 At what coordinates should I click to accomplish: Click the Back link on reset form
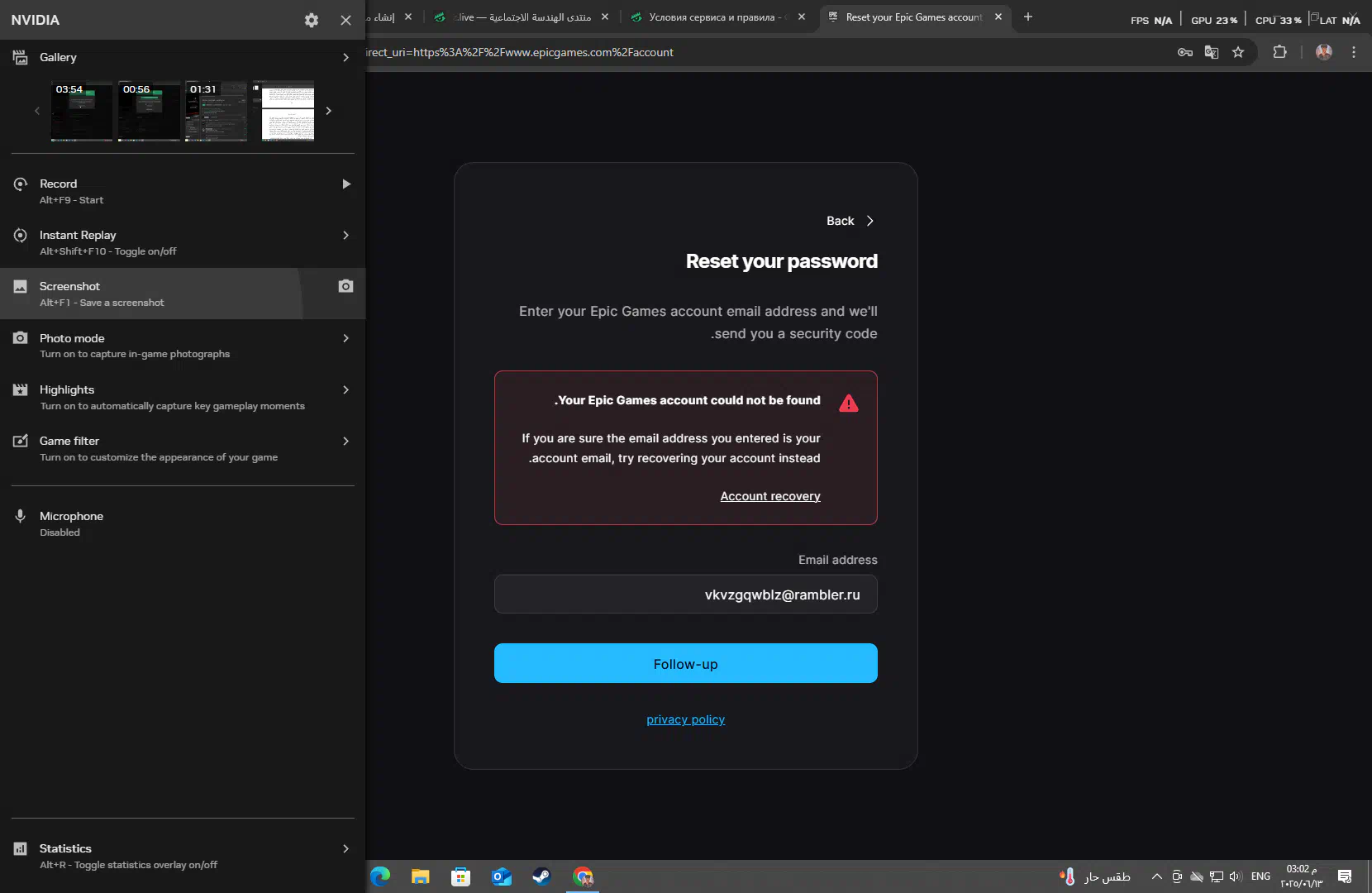(x=850, y=221)
